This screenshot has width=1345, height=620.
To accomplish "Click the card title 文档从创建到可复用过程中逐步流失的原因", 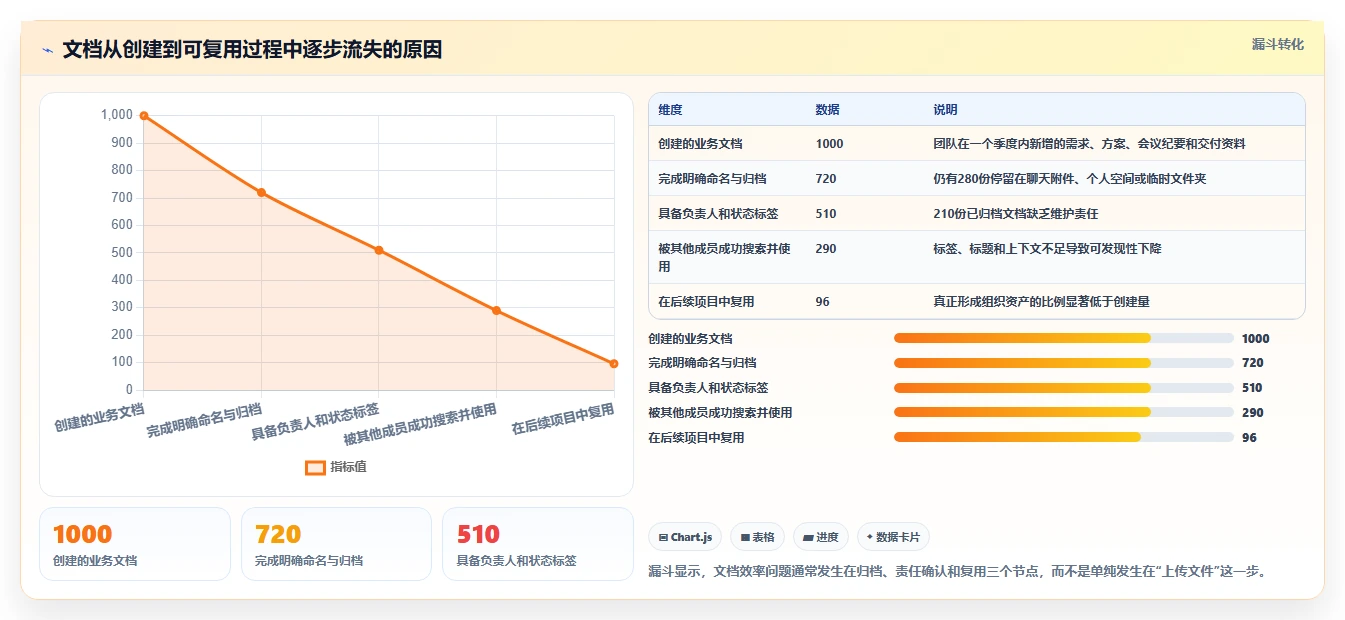I will (252, 50).
